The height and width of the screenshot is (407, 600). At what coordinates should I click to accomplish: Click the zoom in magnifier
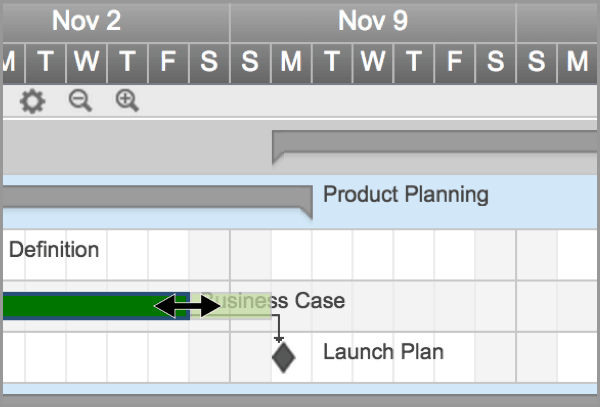127,101
